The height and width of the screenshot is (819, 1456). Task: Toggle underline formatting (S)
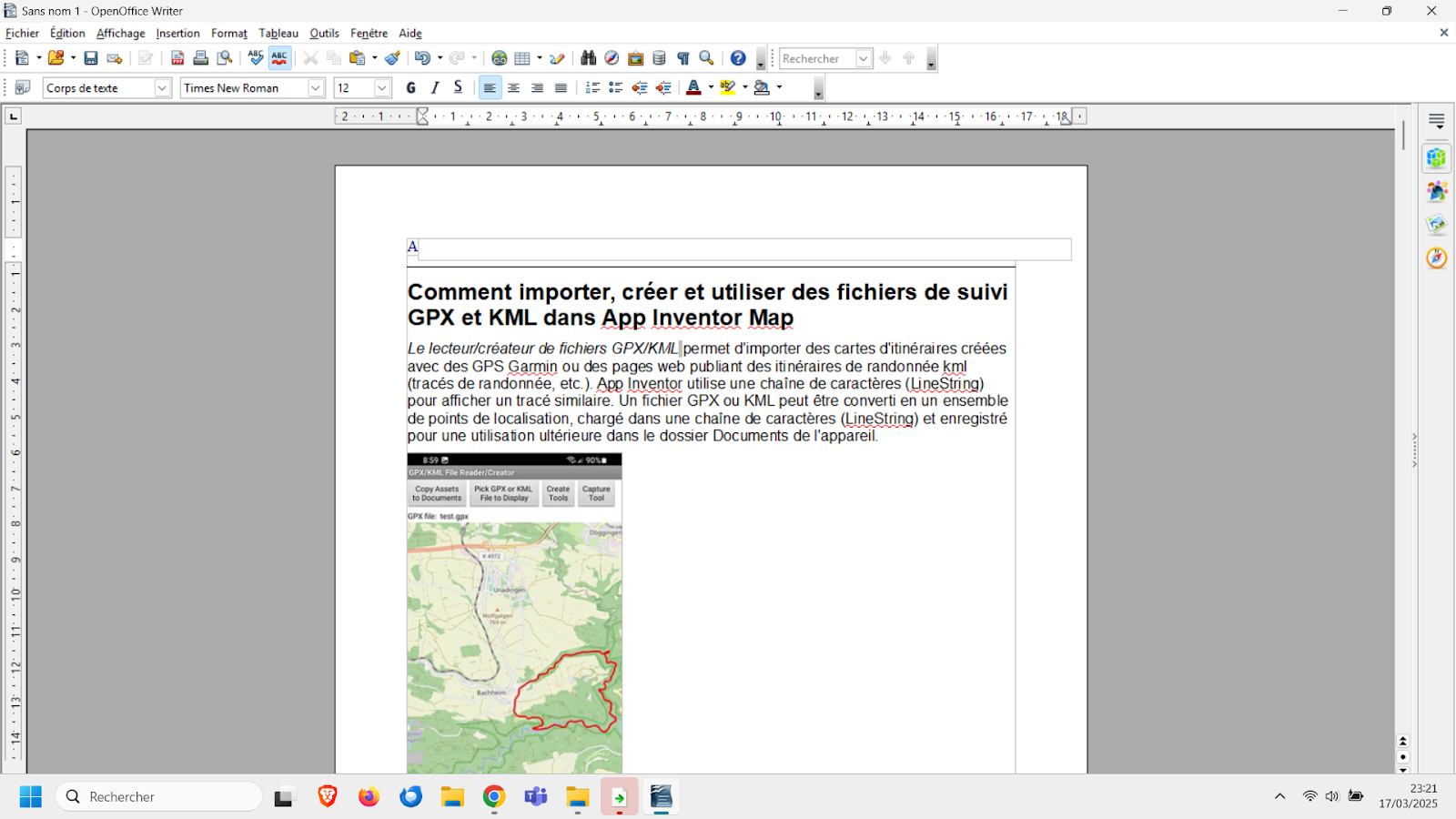(x=459, y=87)
